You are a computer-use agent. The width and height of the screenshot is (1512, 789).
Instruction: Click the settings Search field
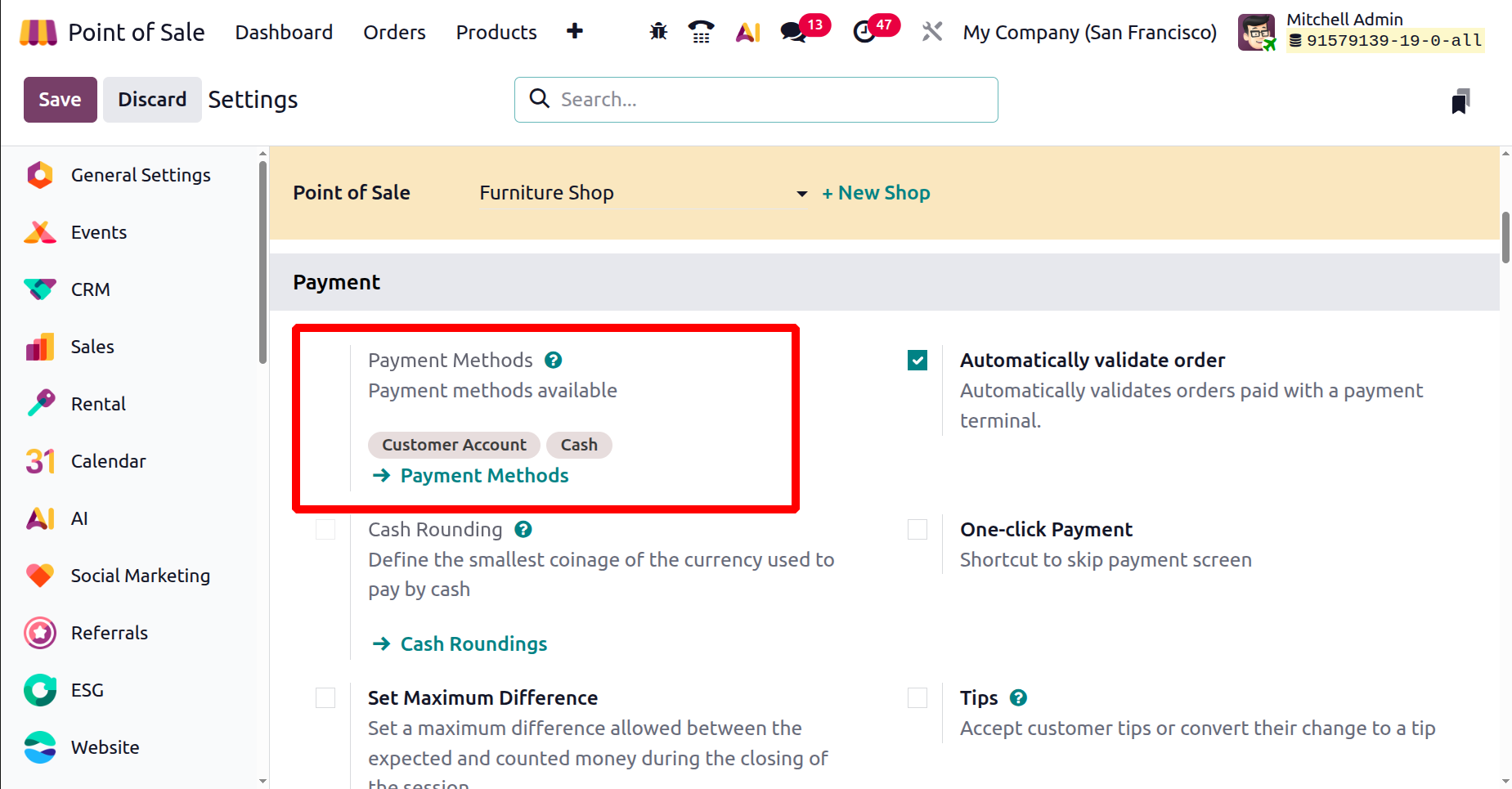(769, 100)
